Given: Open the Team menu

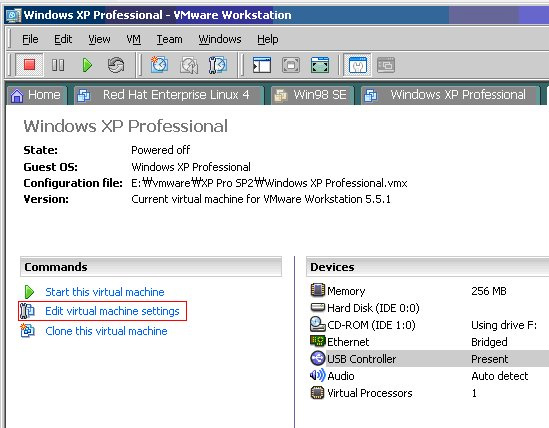Looking at the screenshot, I should 169,39.
